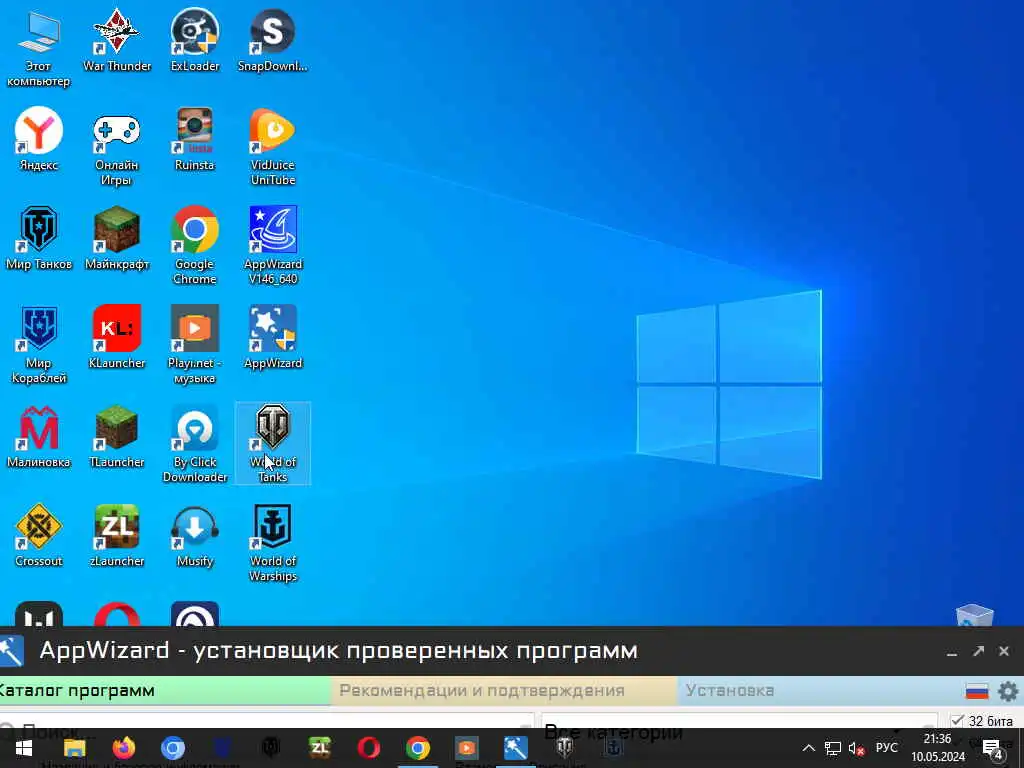1024x768 pixels.
Task: Select the VidJuice UniTube shortcut
Action: pyautogui.click(x=272, y=146)
